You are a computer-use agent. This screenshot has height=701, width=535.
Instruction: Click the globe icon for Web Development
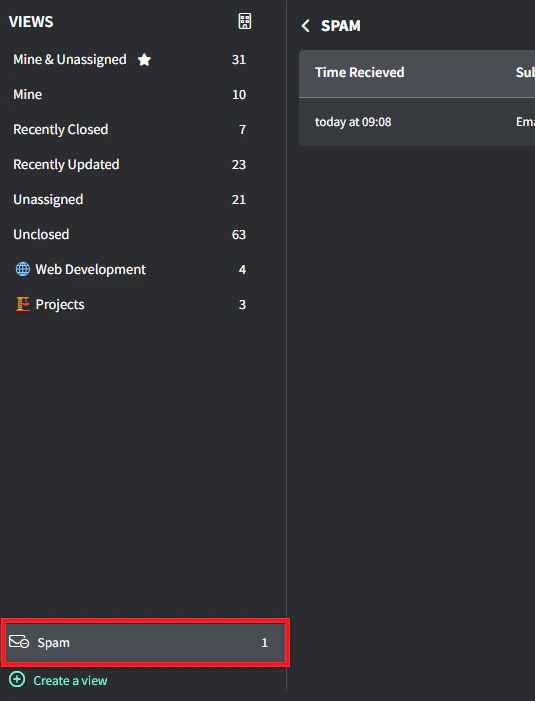click(23, 269)
